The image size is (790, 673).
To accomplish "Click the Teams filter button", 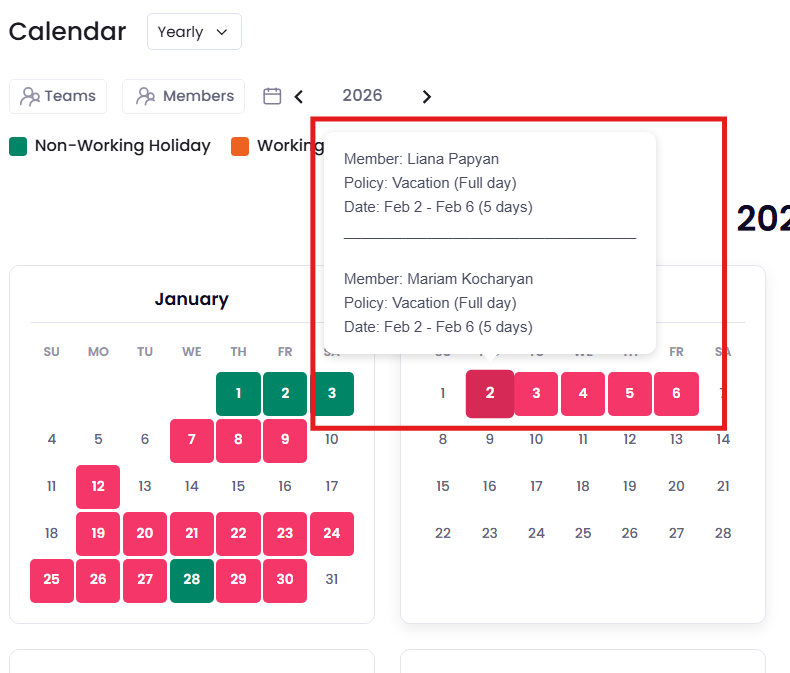I will click(x=58, y=96).
